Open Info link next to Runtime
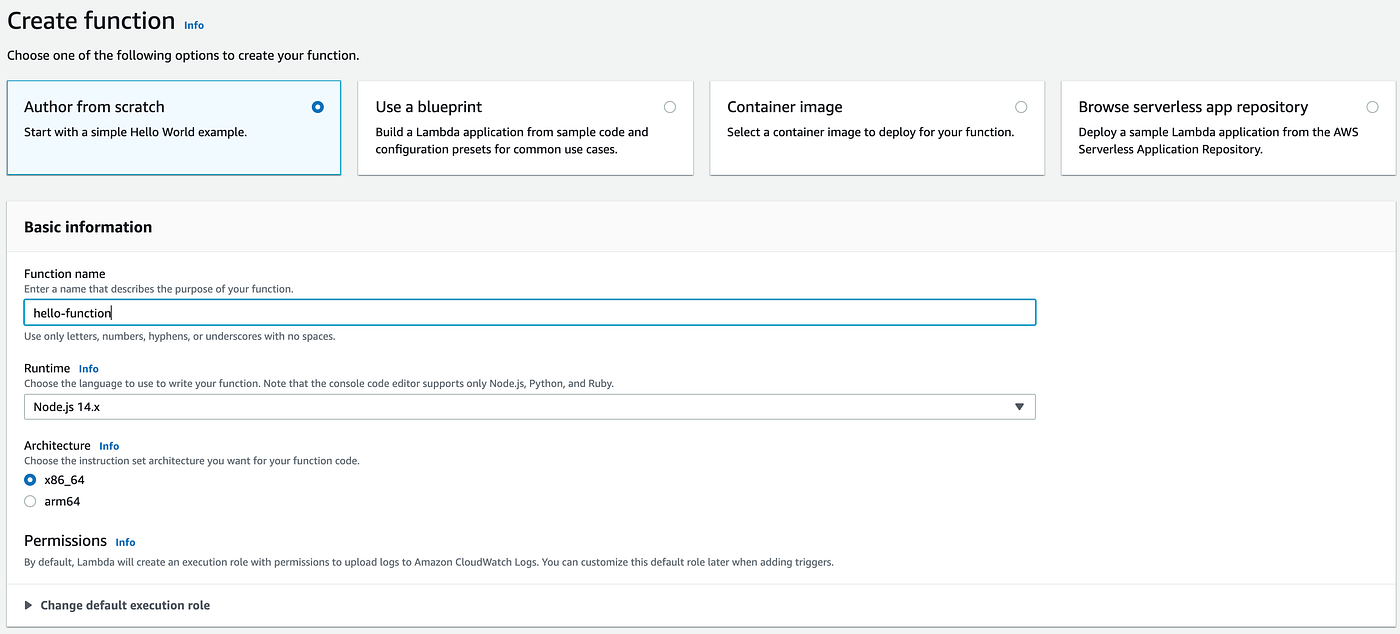The height and width of the screenshot is (634, 1400). [x=89, y=369]
